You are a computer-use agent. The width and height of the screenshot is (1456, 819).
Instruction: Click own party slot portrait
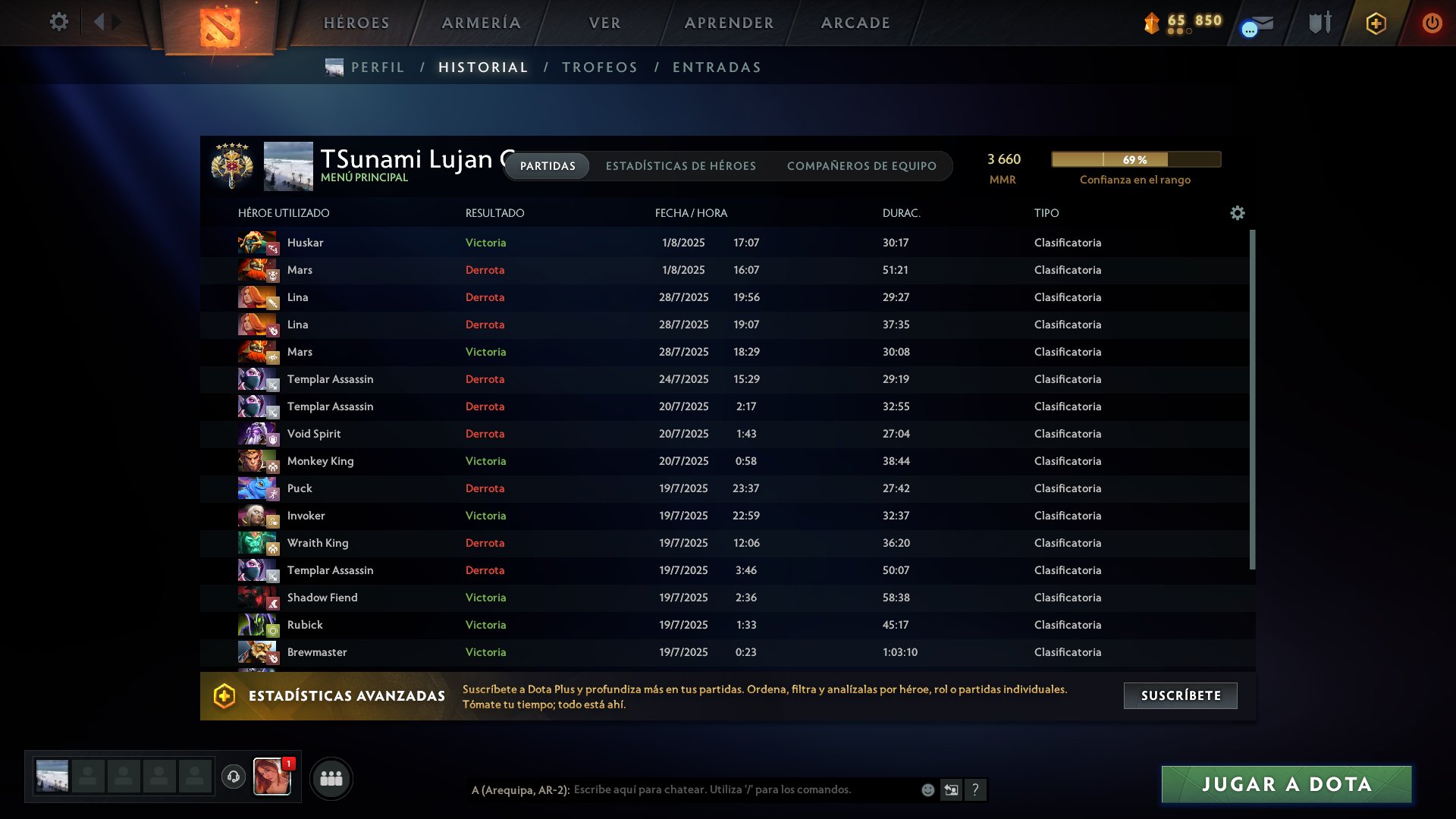[52, 777]
